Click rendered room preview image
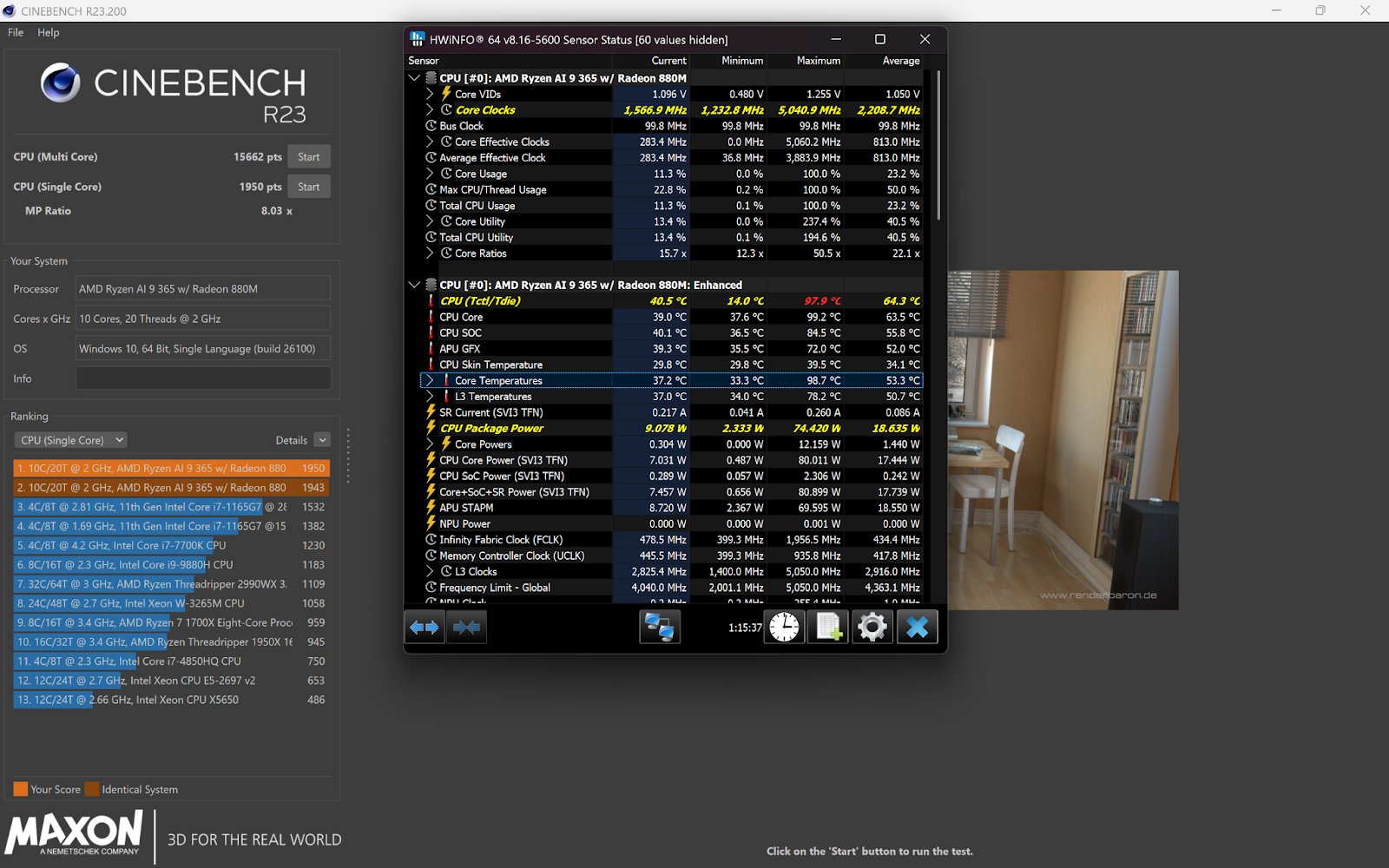The height and width of the screenshot is (868, 1389). 1063,440
